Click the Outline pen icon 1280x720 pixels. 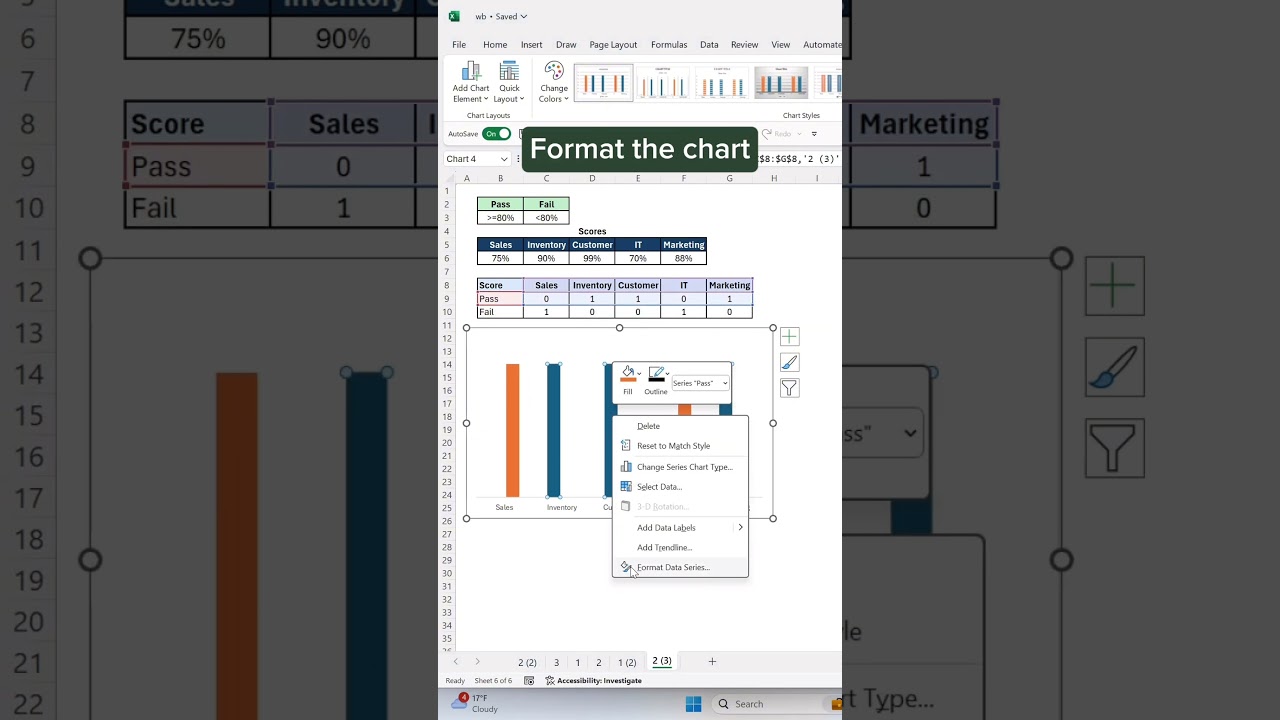[x=655, y=374]
